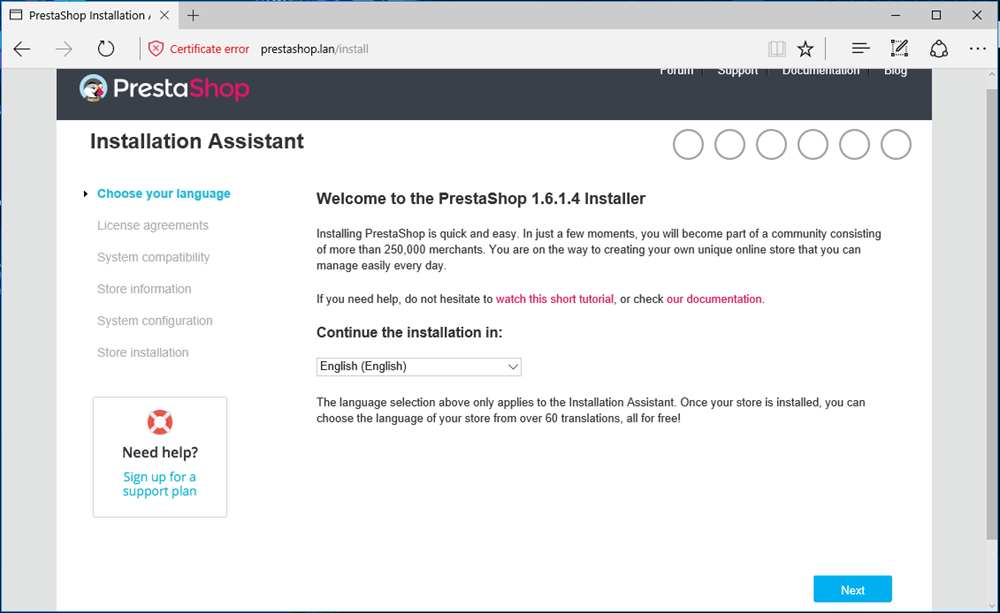The height and width of the screenshot is (613, 1000).
Task: Open the watch this short tutorial link
Action: click(x=555, y=299)
